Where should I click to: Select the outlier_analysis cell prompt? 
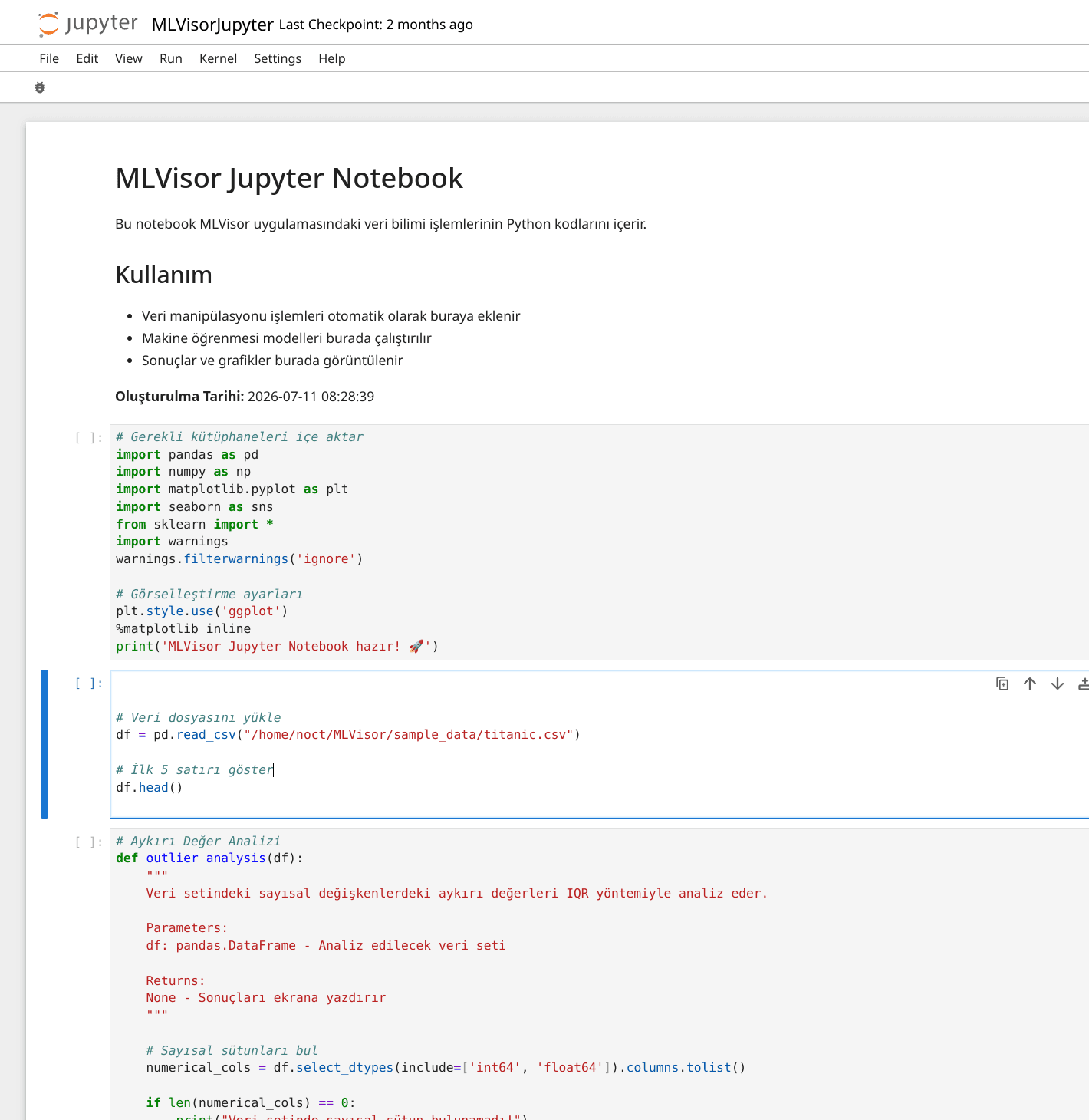point(89,842)
